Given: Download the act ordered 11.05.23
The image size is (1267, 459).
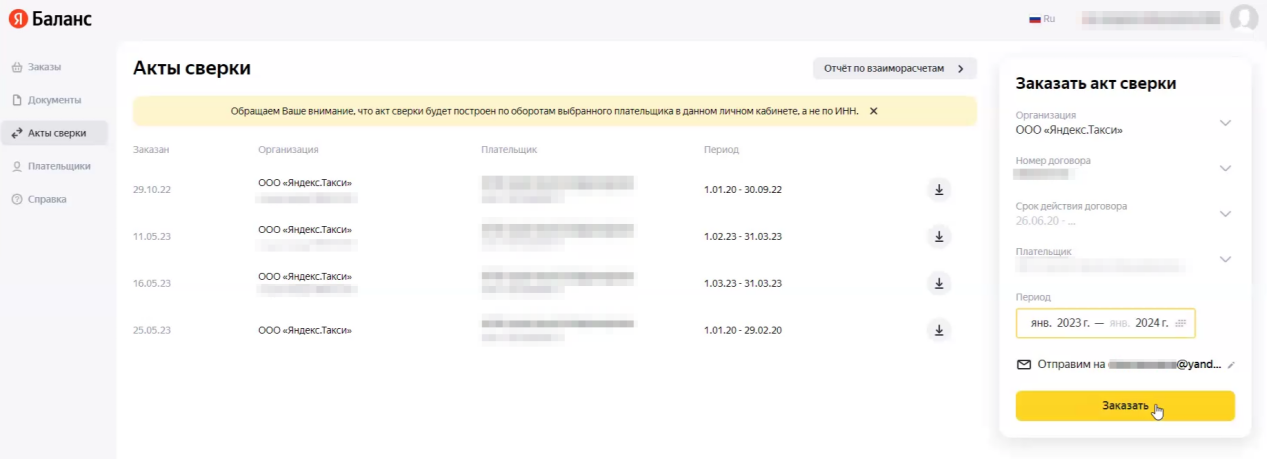Looking at the screenshot, I should tap(938, 237).
